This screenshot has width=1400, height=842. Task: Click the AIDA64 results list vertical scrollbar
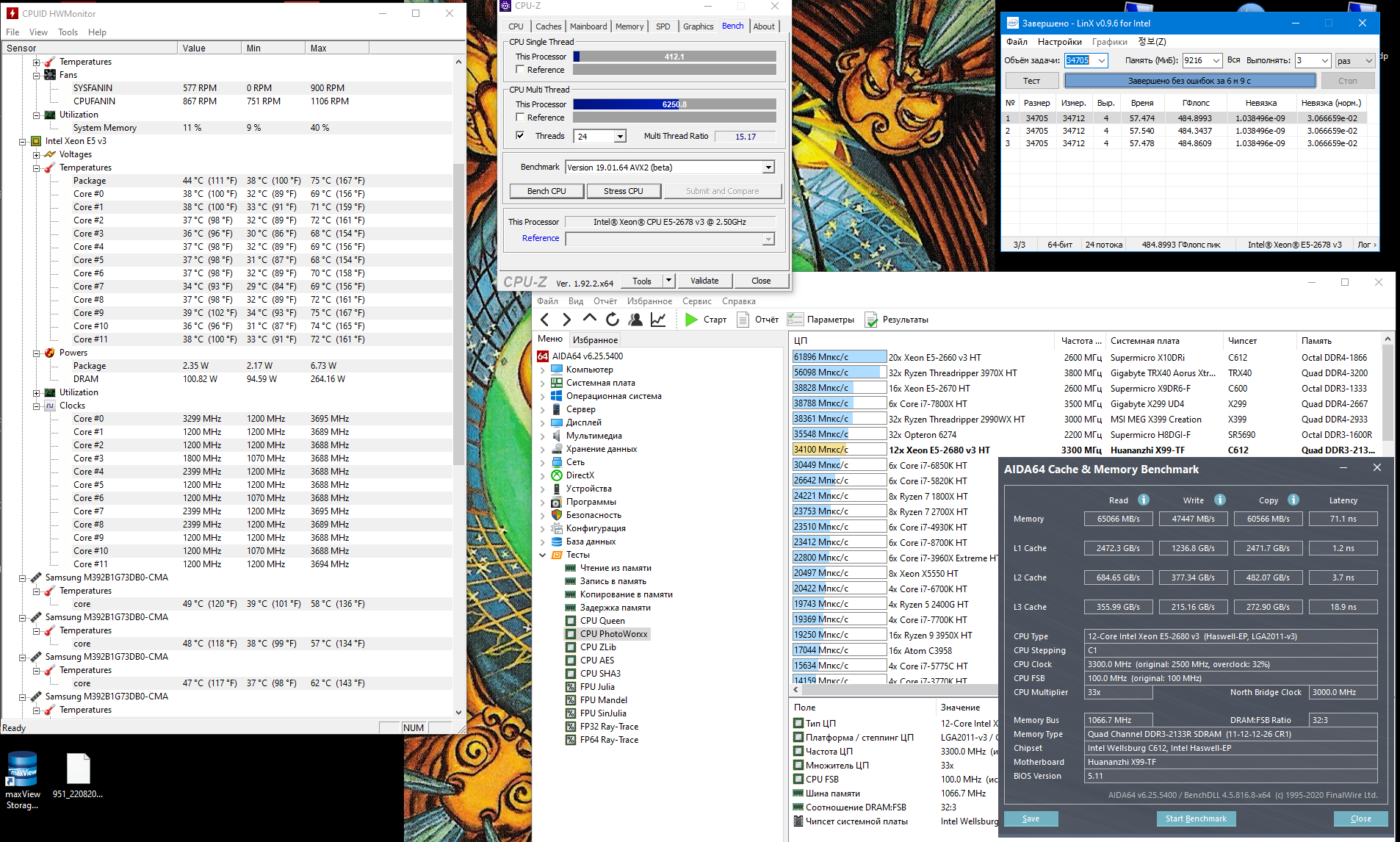[x=1388, y=395]
